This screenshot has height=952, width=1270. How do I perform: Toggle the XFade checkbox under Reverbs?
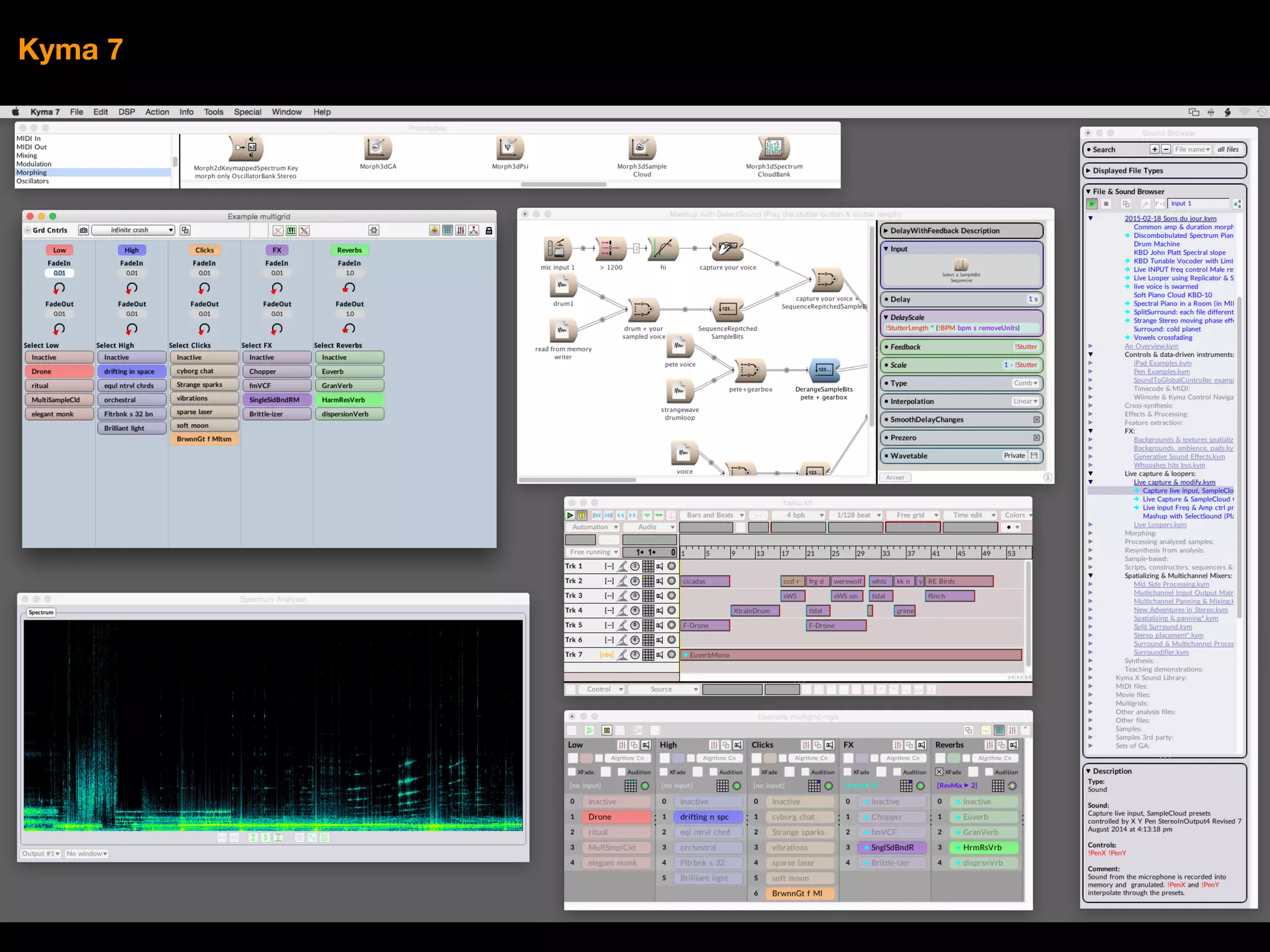(x=939, y=772)
